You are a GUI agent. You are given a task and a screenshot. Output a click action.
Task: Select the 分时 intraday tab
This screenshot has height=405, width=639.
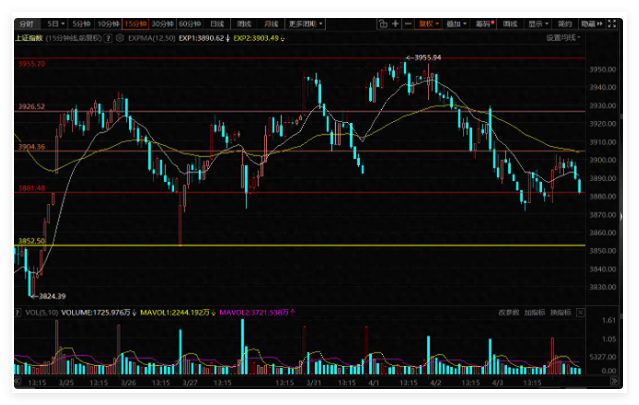coord(26,22)
